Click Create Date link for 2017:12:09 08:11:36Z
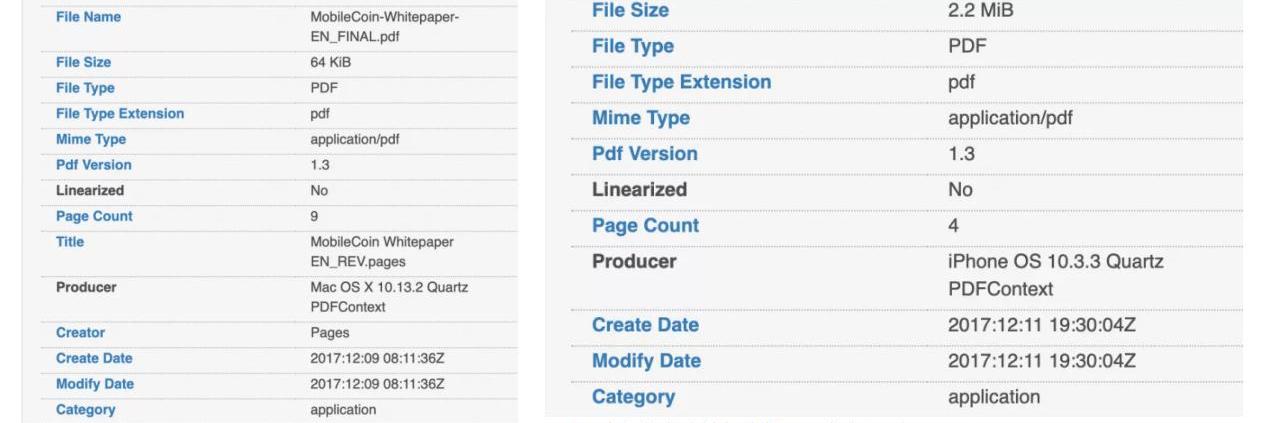Screen dimensions: 1264x423 pos(94,359)
